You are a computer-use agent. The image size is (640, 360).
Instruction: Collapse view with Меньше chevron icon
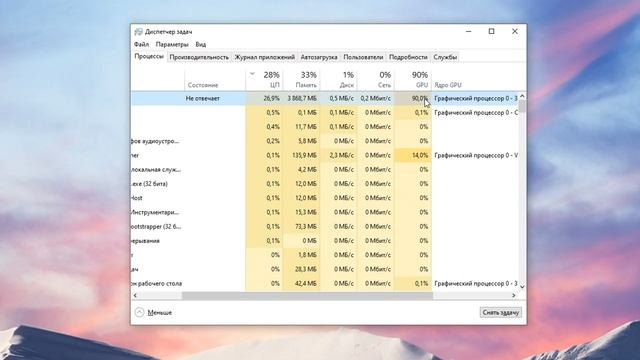[x=139, y=312]
